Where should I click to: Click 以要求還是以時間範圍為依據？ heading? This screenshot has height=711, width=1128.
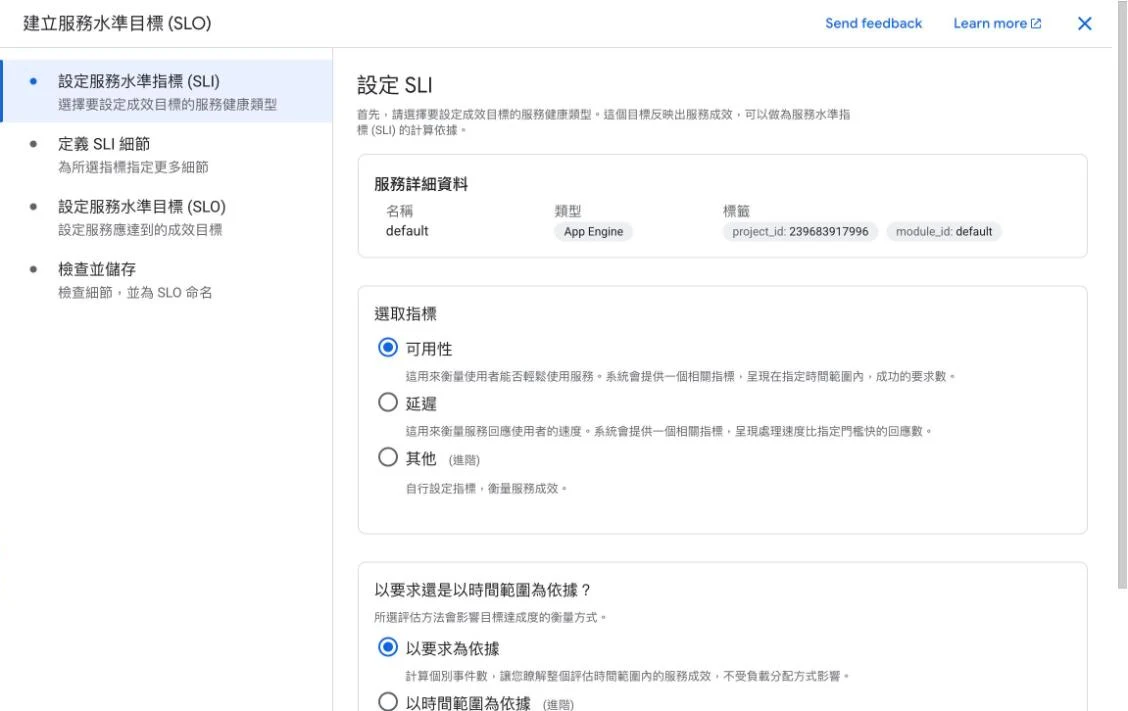coord(483,590)
